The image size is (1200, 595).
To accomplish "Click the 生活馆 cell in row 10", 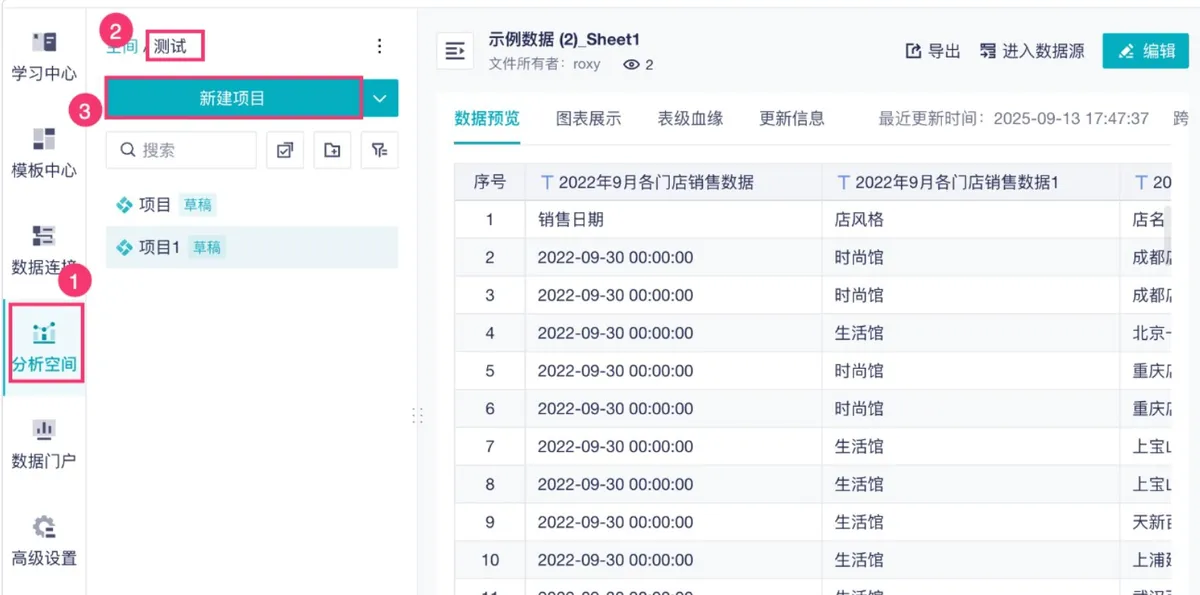I will [971, 560].
